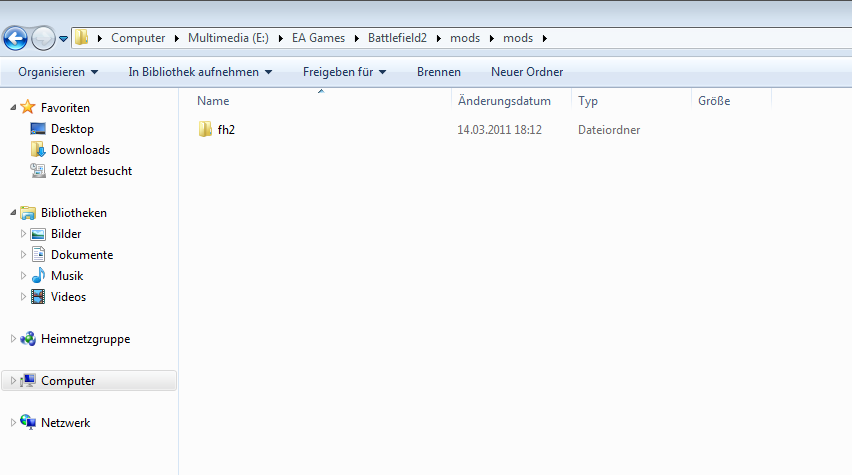The image size is (852, 475).
Task: Open the Organisieren menu
Action: point(58,72)
